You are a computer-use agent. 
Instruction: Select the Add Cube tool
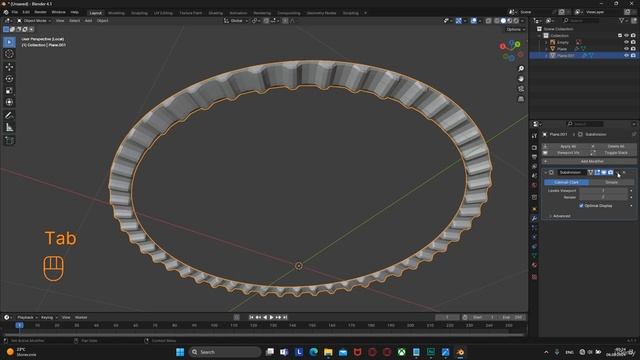[x=9, y=140]
